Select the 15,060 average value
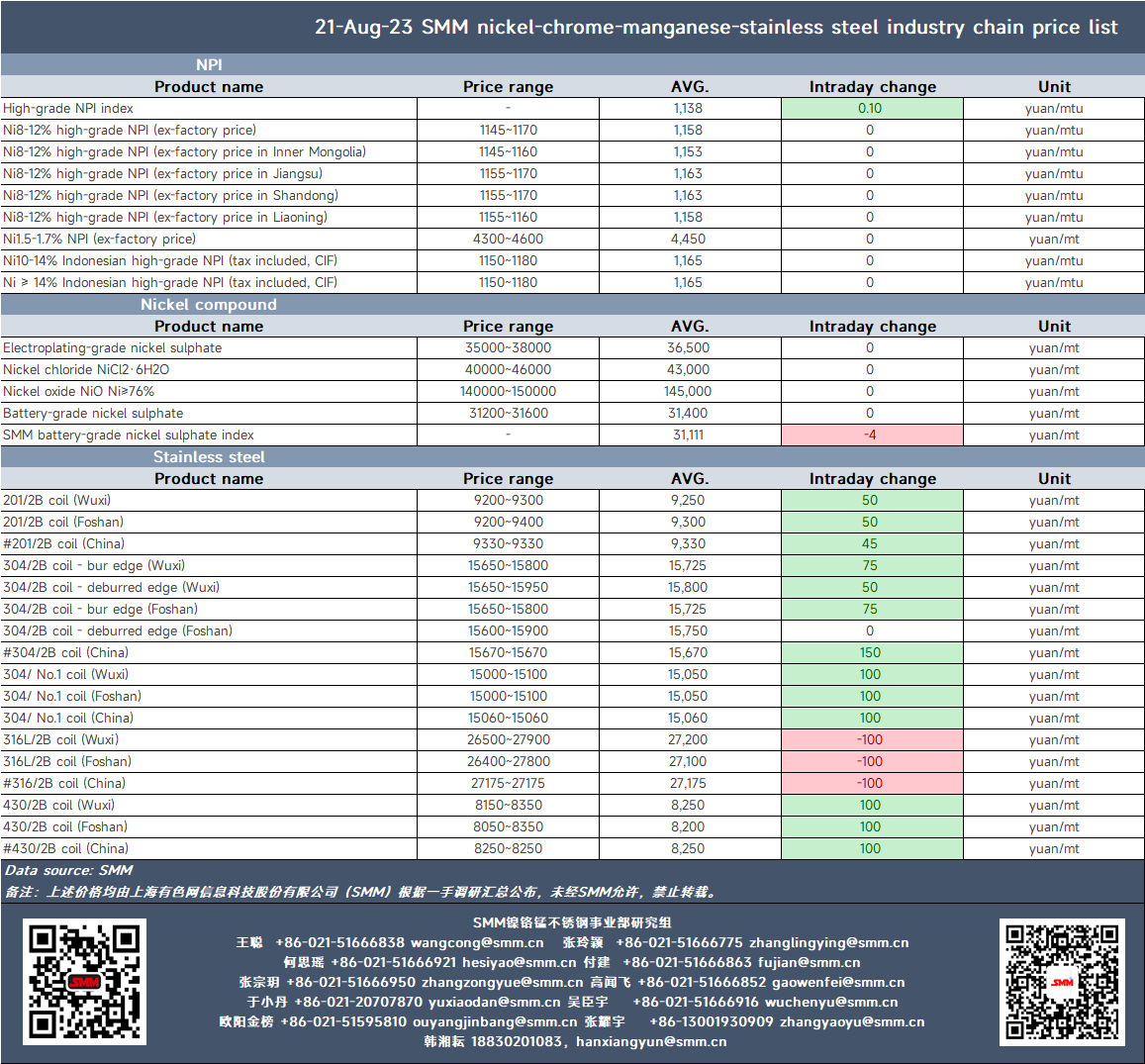The height and width of the screenshot is (1064, 1145). (x=688, y=718)
